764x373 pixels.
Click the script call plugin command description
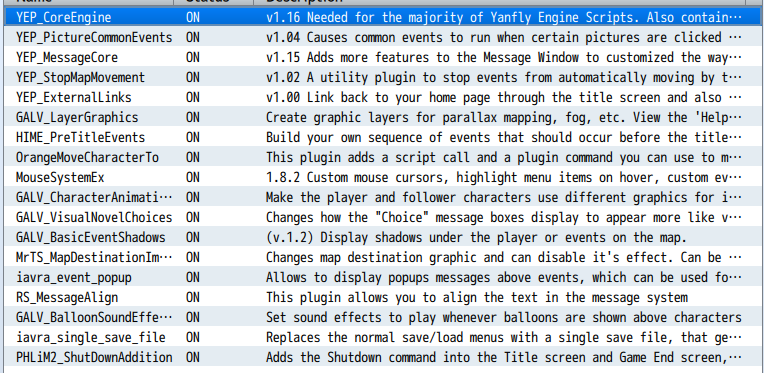[x=504, y=157]
